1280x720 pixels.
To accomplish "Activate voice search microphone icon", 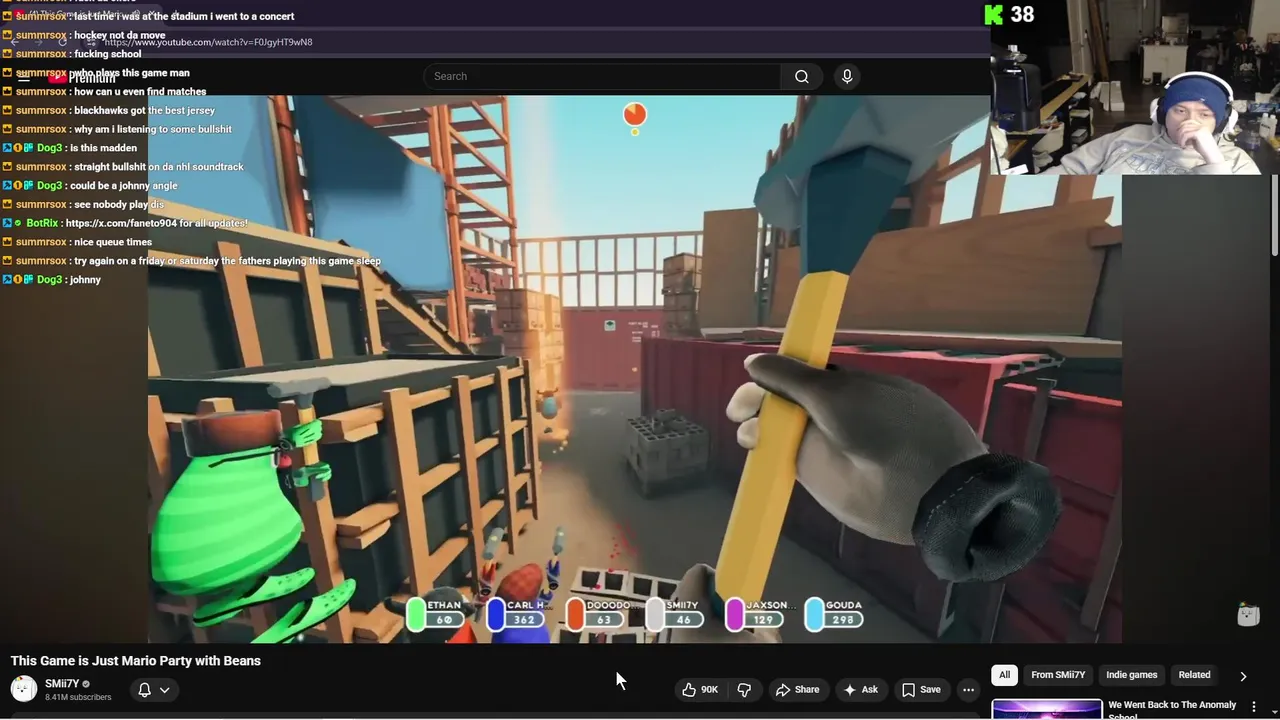I will coord(847,76).
